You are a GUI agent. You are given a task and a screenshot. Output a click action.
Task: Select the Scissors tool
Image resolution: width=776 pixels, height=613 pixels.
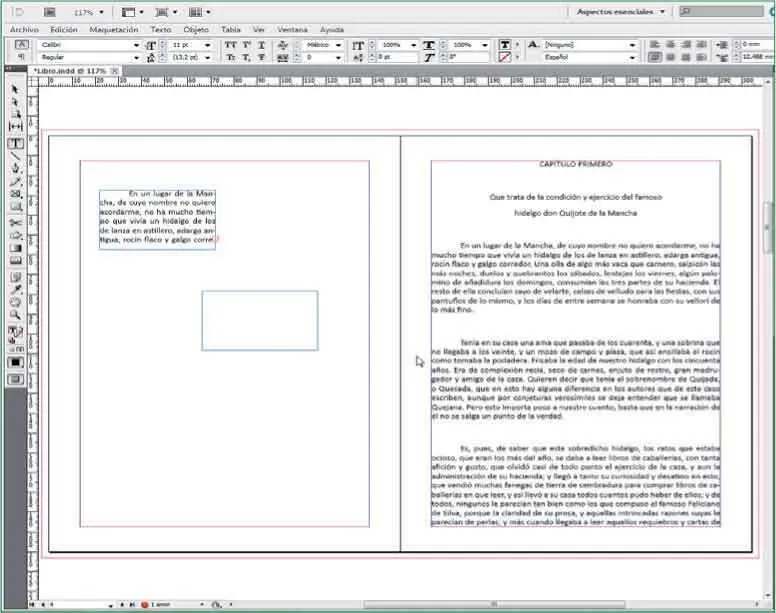click(x=15, y=223)
